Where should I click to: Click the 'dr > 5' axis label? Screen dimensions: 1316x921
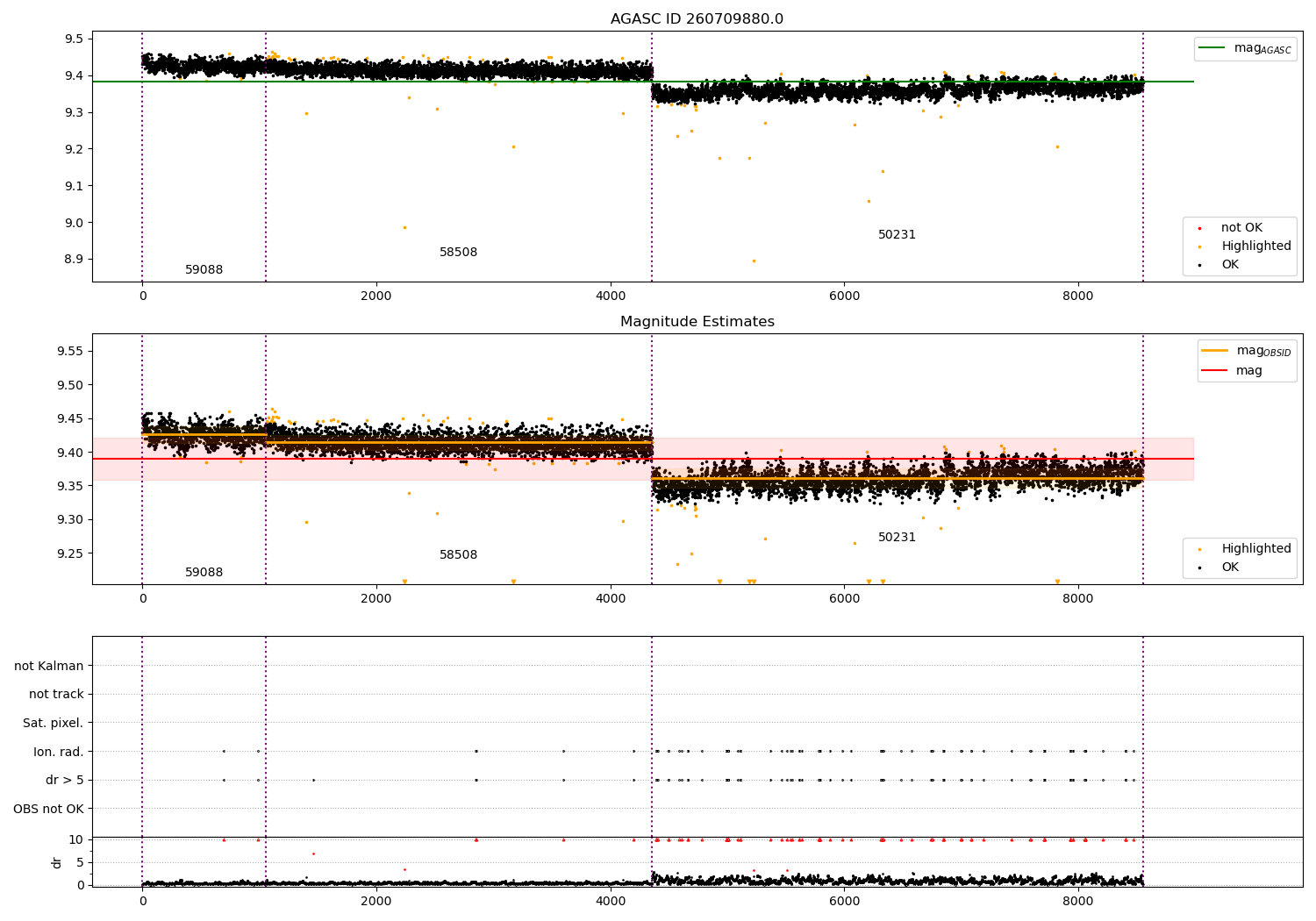coord(65,780)
